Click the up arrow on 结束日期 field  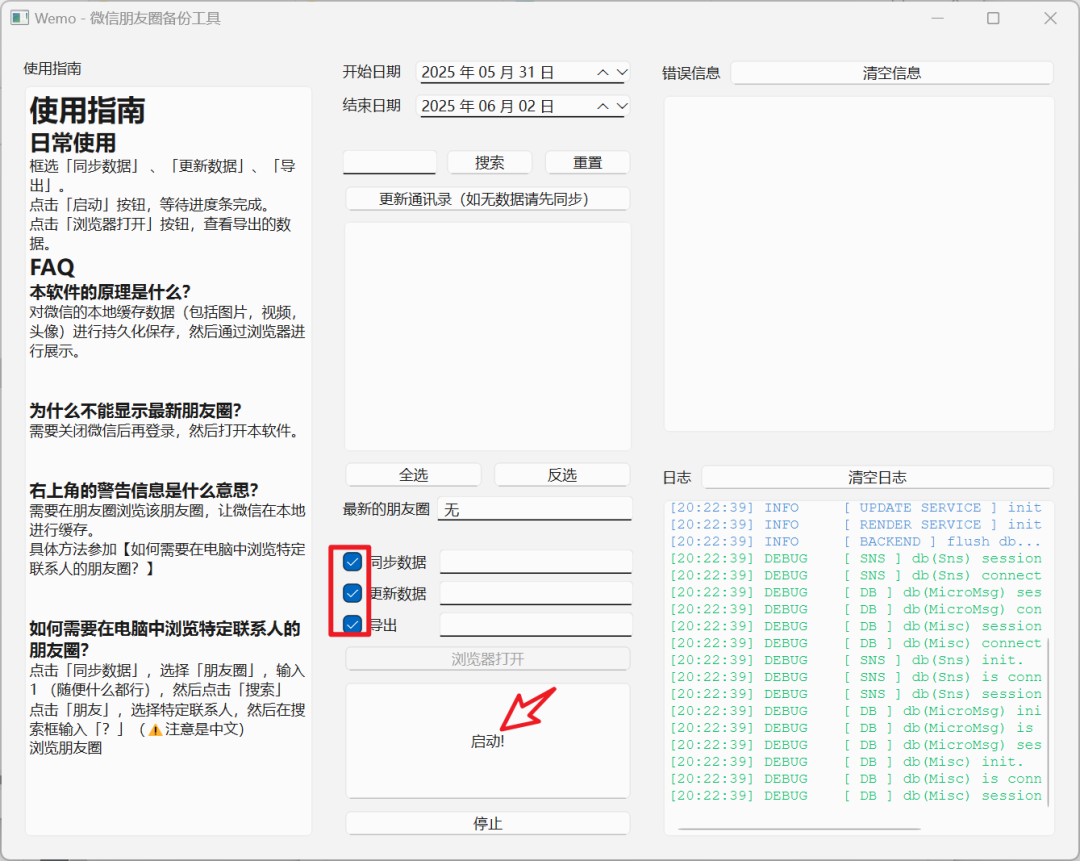coord(604,105)
